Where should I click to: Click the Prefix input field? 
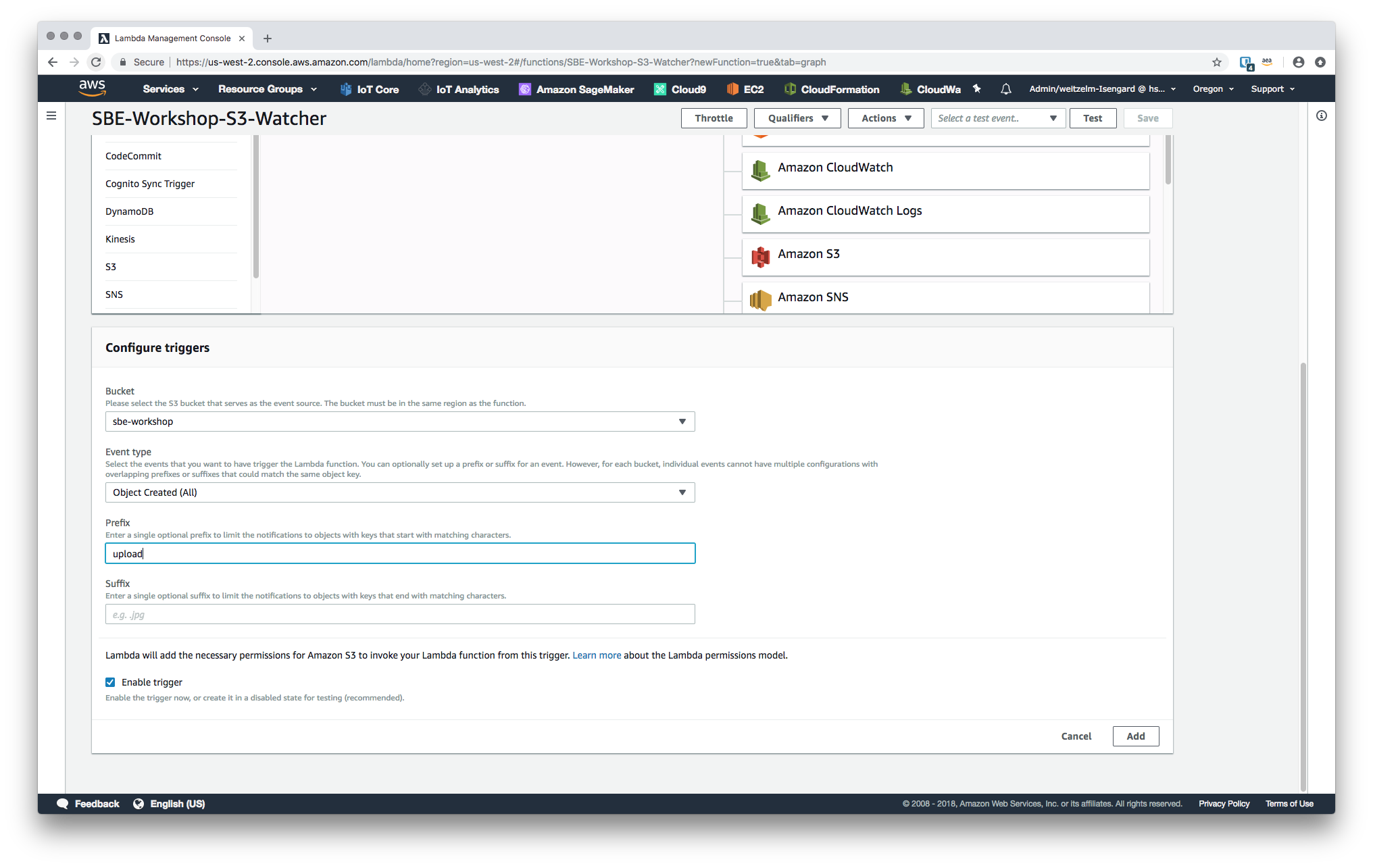(x=400, y=553)
